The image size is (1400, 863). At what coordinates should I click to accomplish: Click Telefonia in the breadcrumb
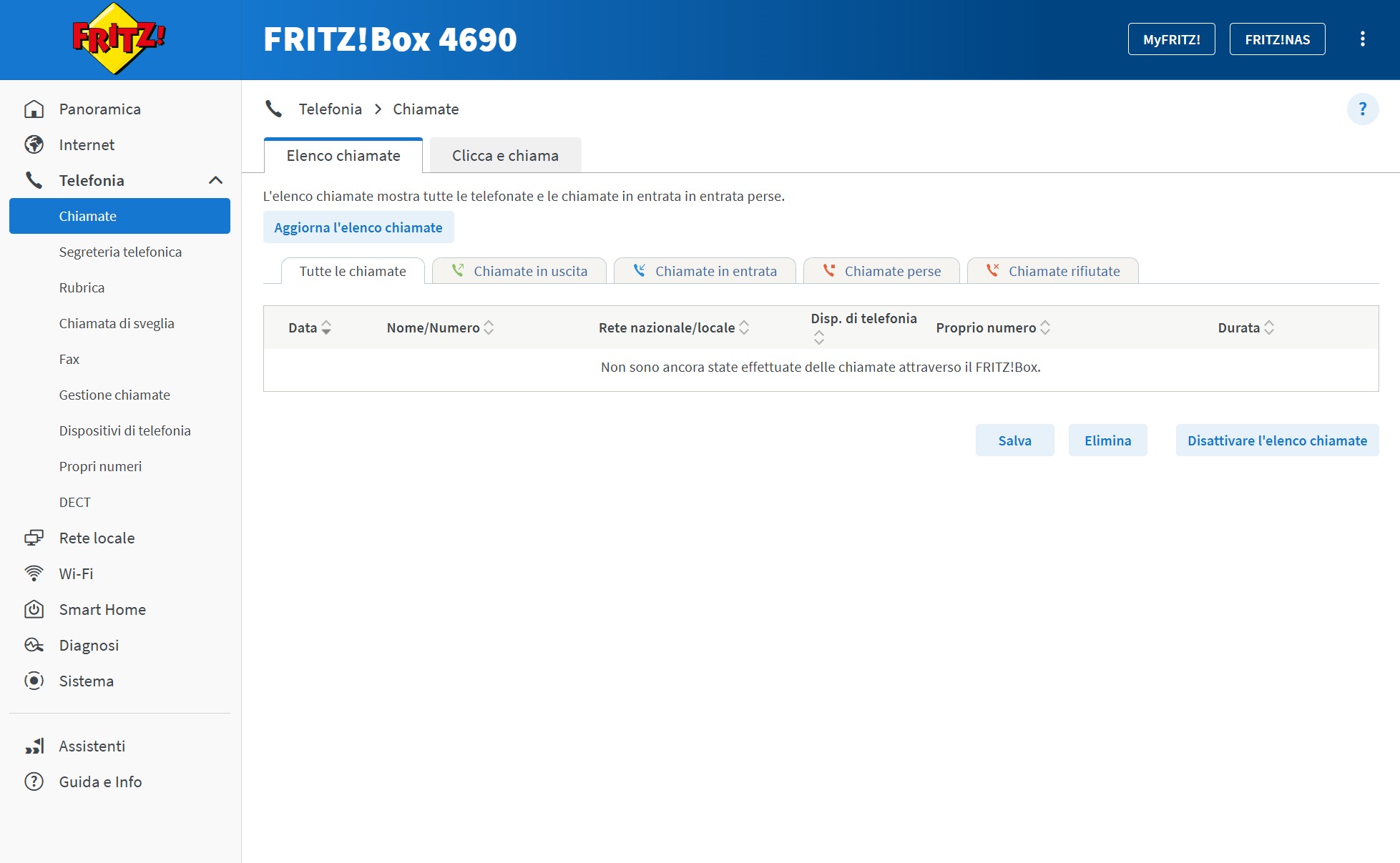tap(330, 109)
